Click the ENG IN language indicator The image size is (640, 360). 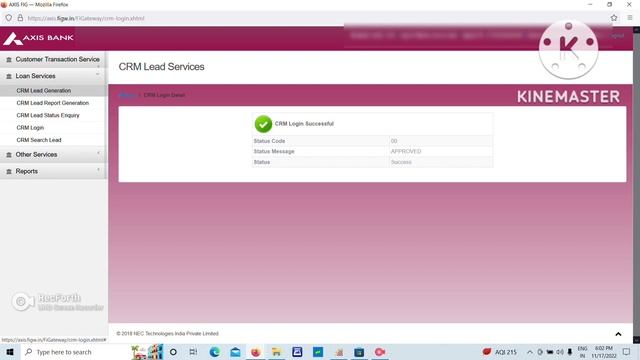[582, 352]
